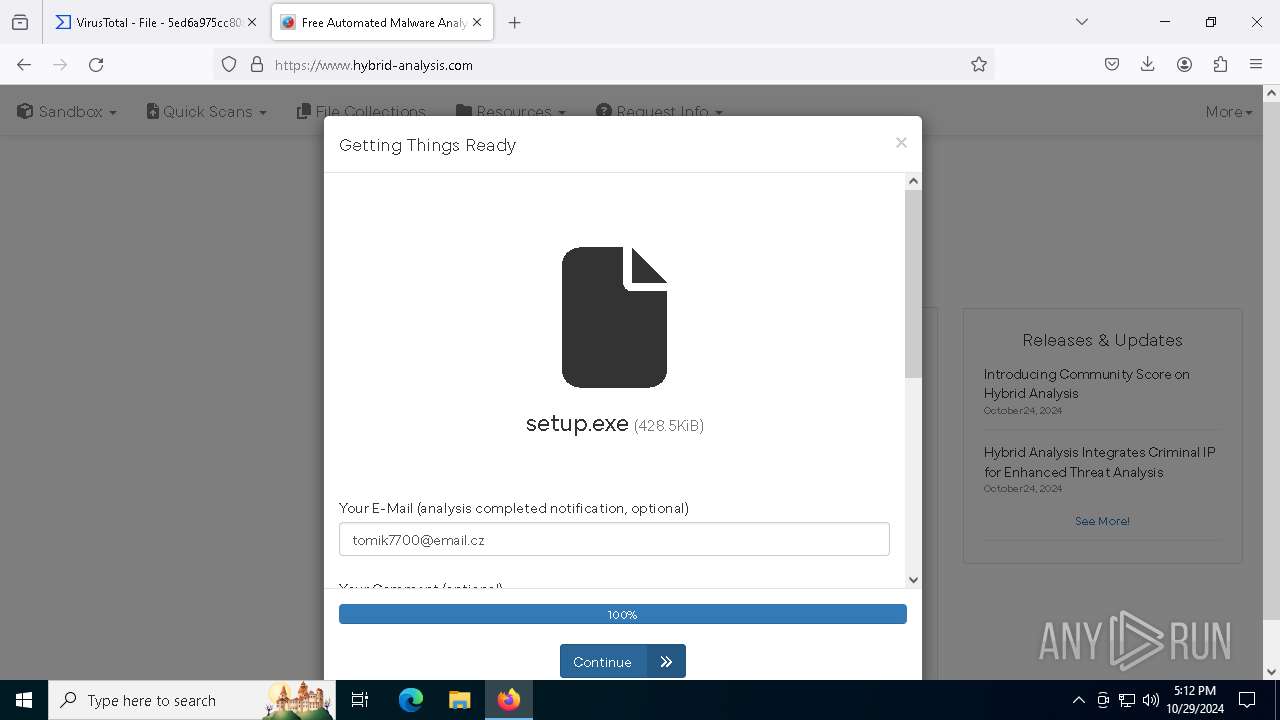Image resolution: width=1280 pixels, height=720 pixels.
Task: Open Firefox application hamburger menu
Action: point(1256,64)
